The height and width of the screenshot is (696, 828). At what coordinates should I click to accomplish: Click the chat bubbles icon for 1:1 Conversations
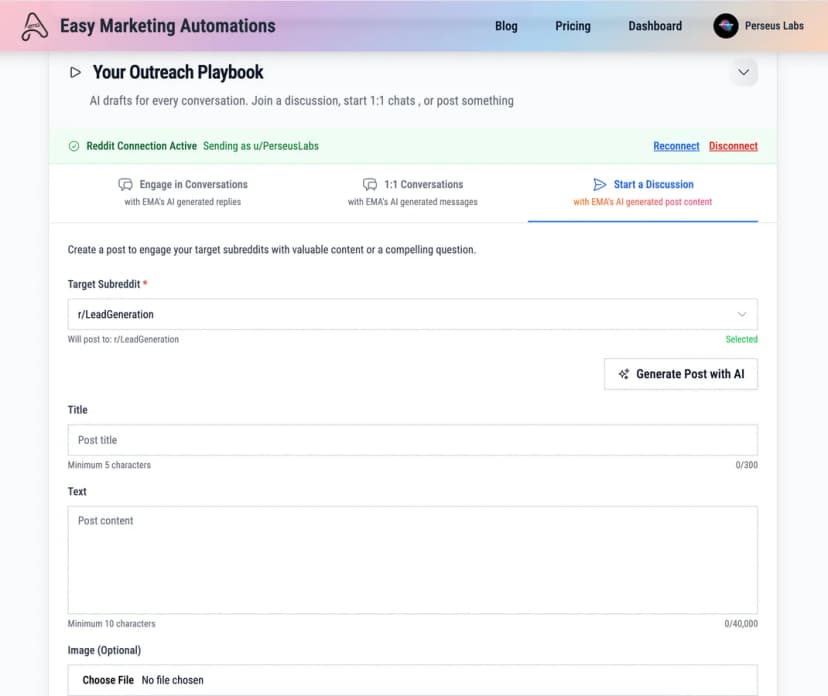tap(370, 184)
